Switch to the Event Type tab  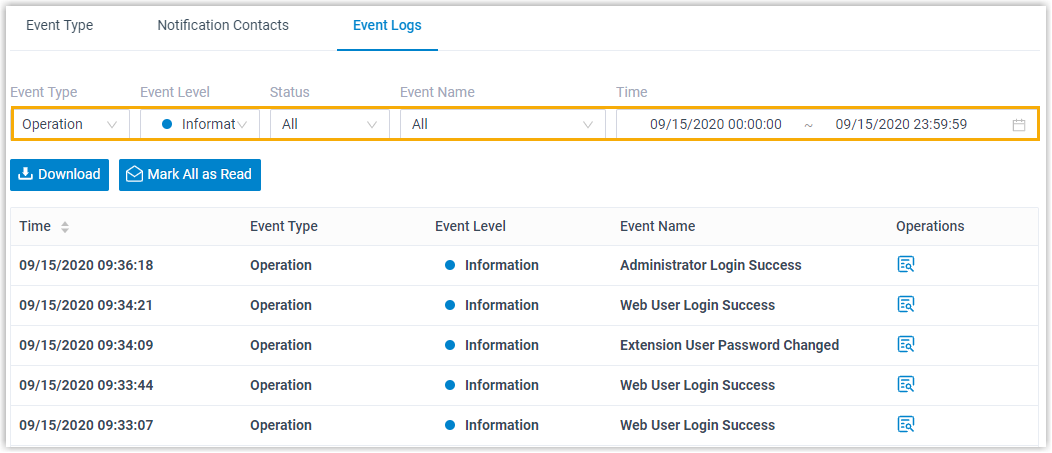tap(59, 26)
